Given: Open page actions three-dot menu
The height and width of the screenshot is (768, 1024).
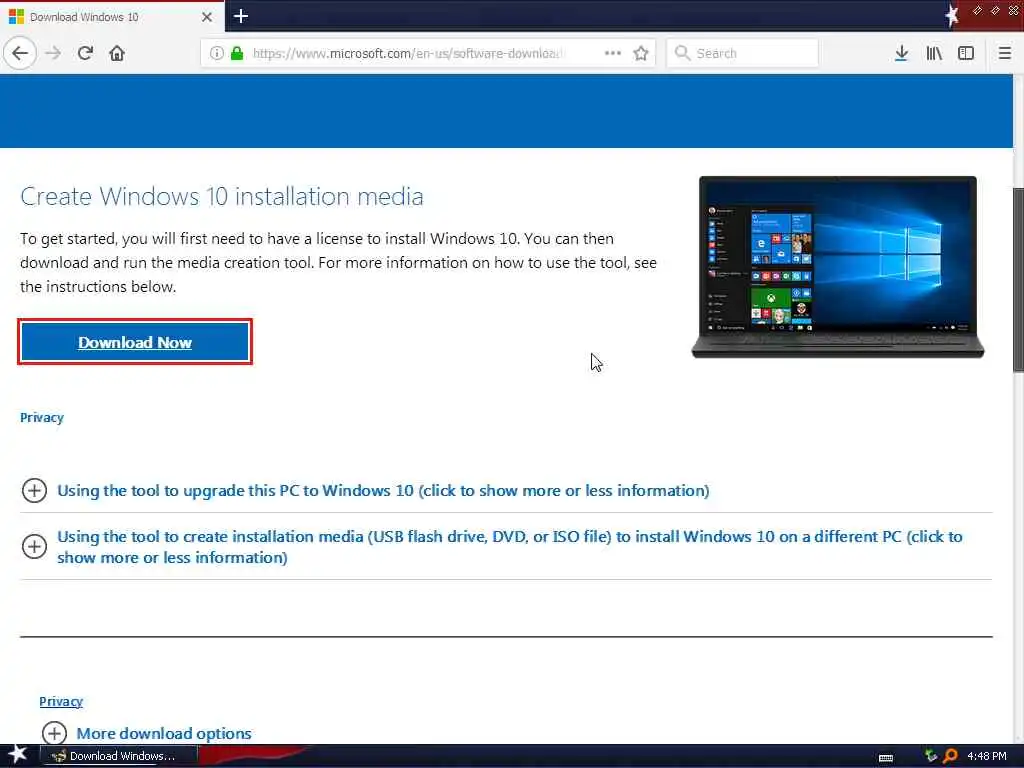Looking at the screenshot, I should tap(613, 53).
